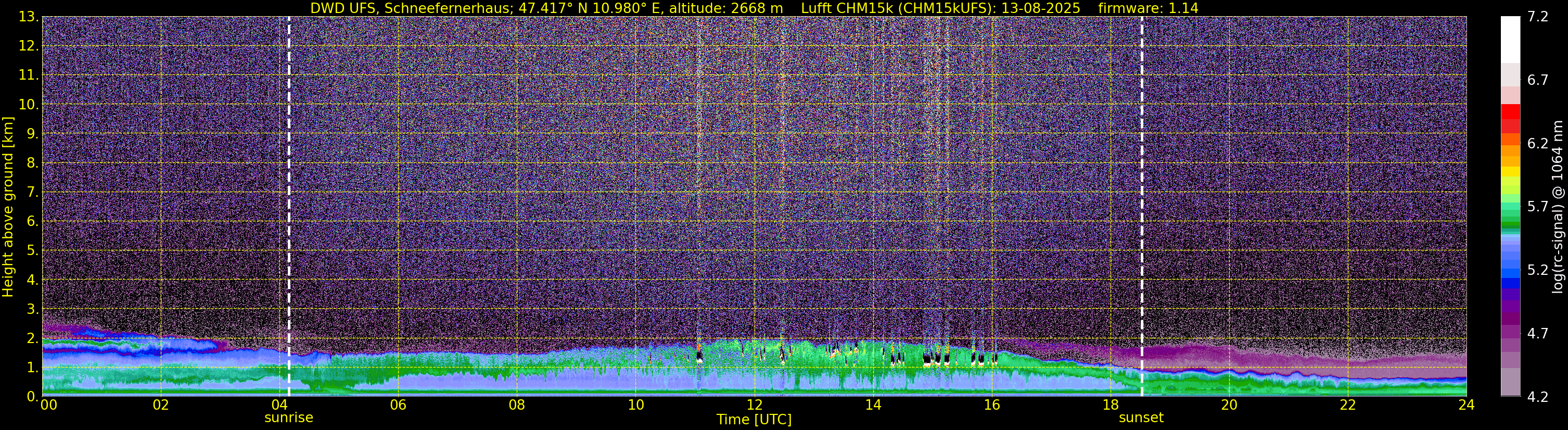Click the x-axis tick label '10'
Image resolution: width=1568 pixels, height=430 pixels.
635,405
